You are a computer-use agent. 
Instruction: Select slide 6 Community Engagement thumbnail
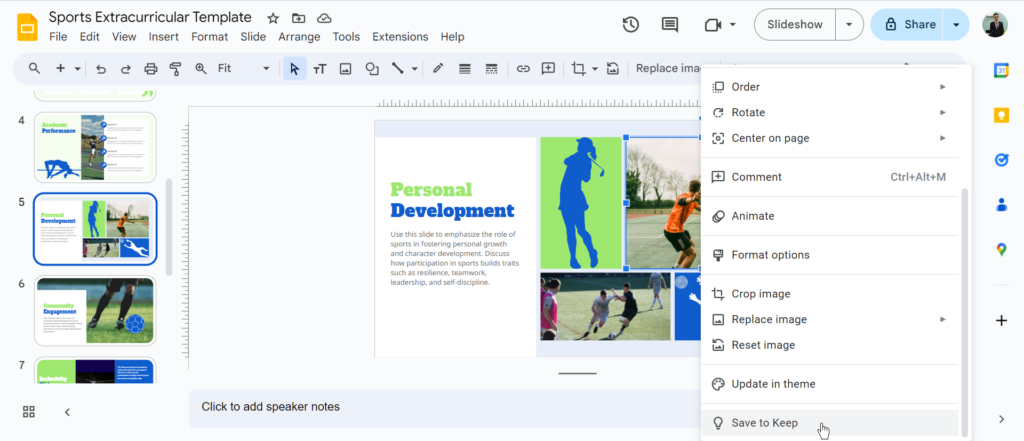click(x=95, y=311)
